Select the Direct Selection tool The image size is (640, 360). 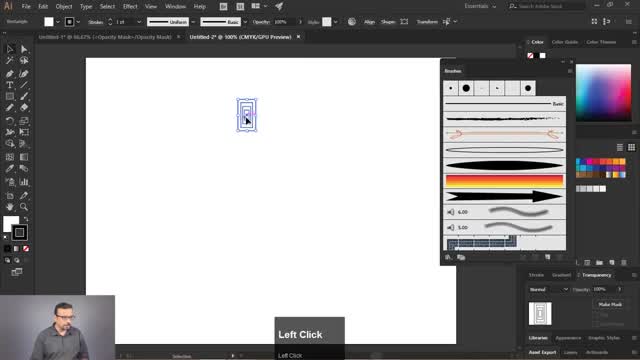point(24,49)
